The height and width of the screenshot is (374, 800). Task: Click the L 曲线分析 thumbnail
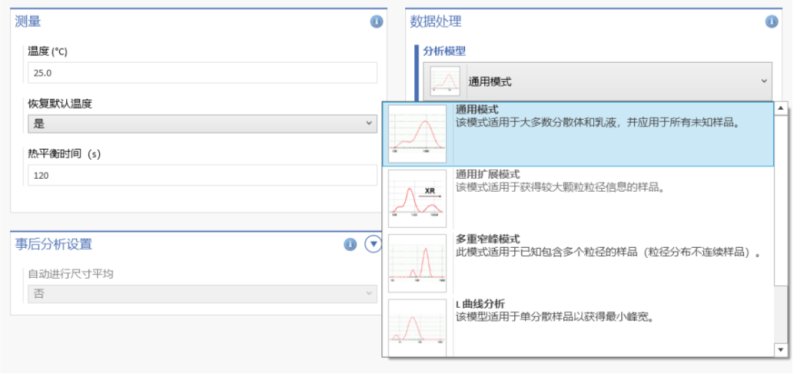417,328
